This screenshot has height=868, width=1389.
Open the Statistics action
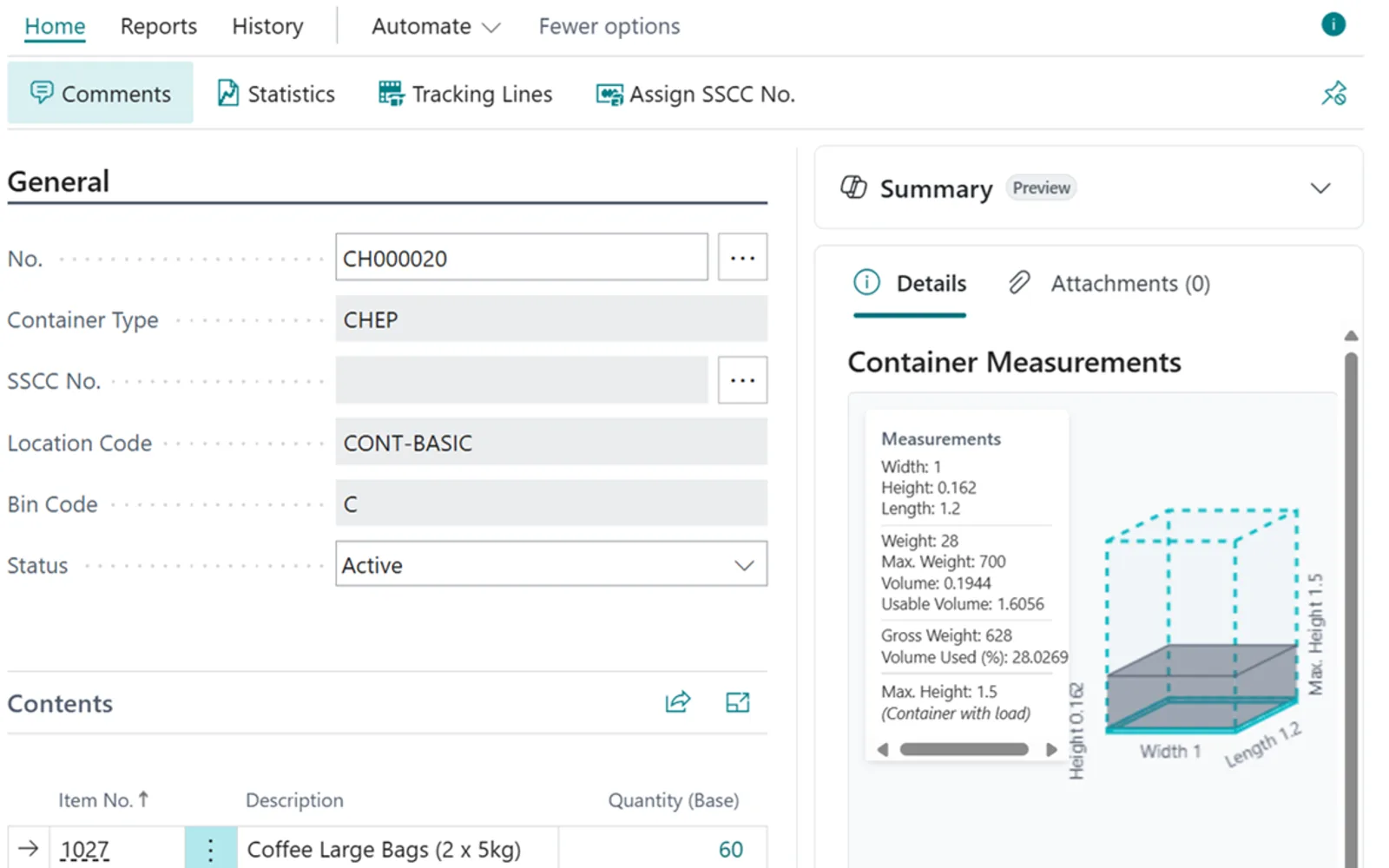tap(275, 93)
